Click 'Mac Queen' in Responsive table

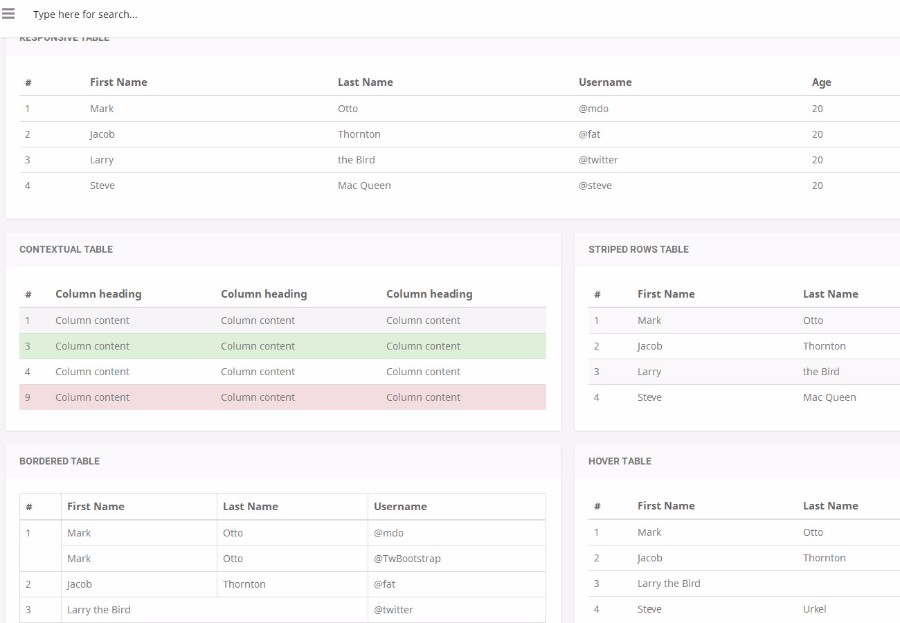point(364,185)
